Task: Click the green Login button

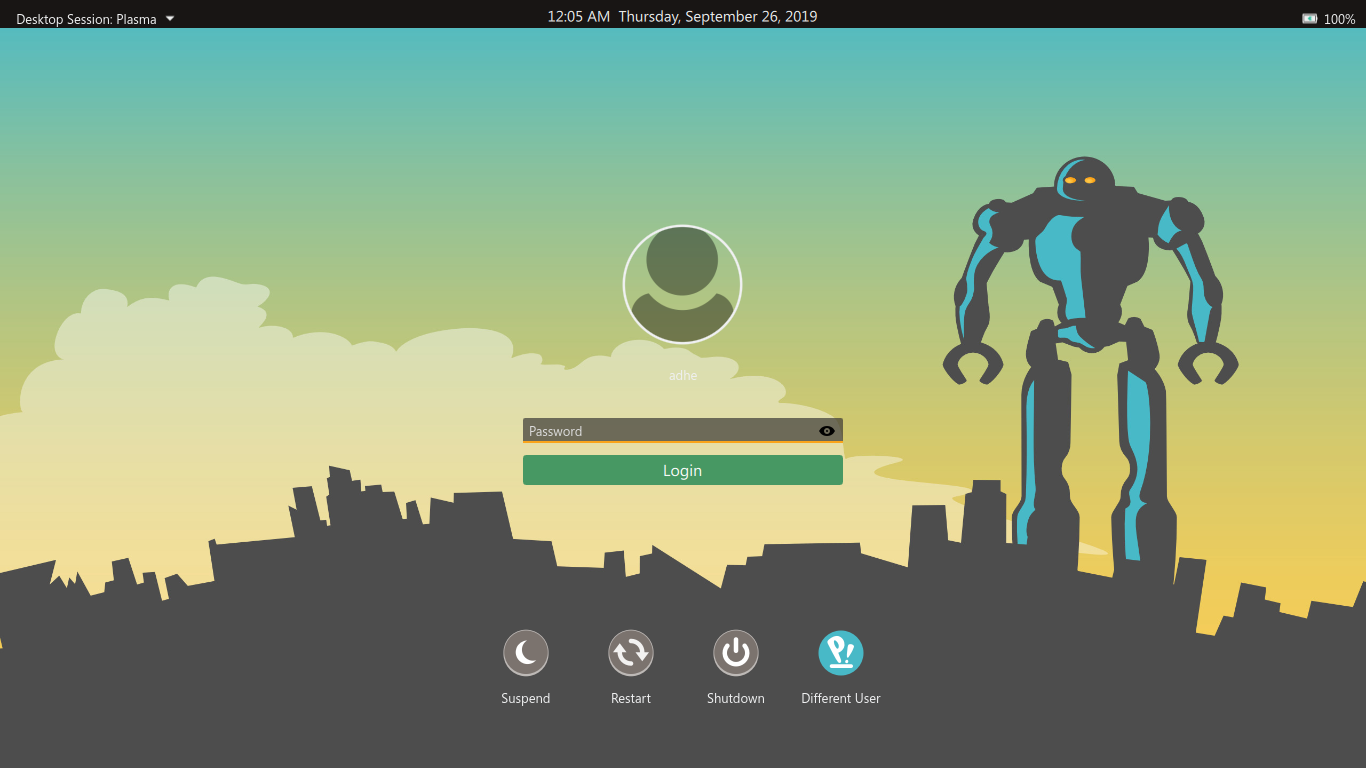Action: point(683,470)
